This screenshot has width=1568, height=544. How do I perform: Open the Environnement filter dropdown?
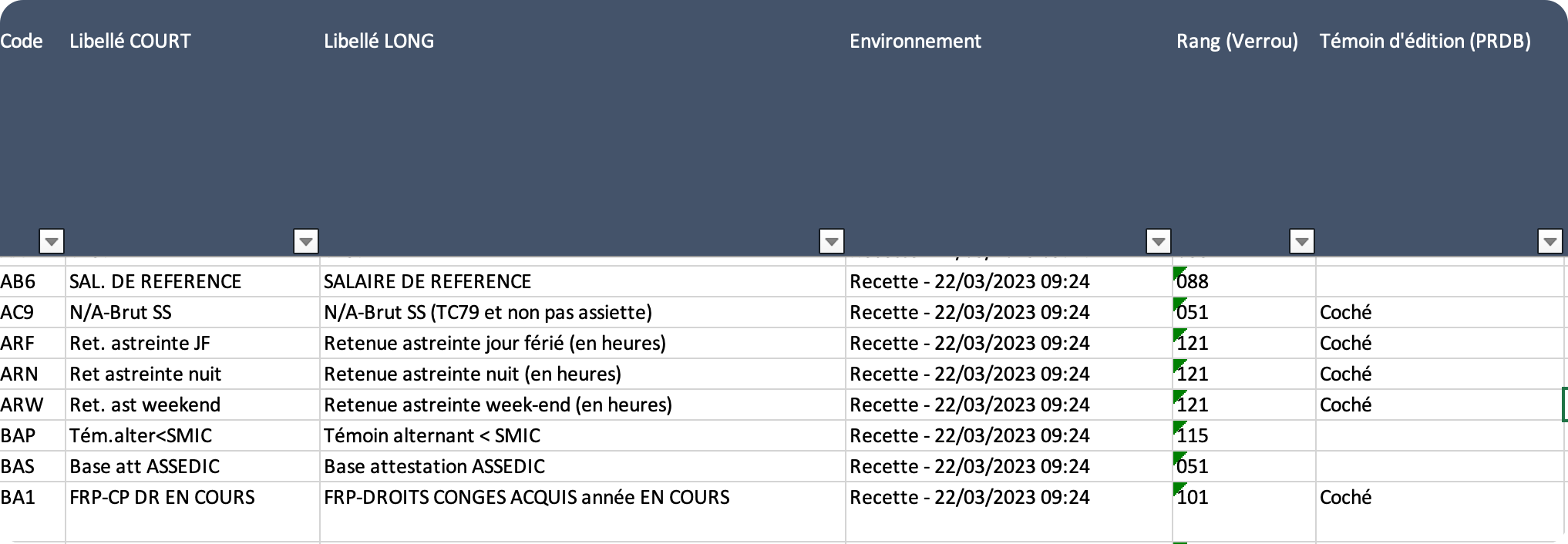coord(831,240)
